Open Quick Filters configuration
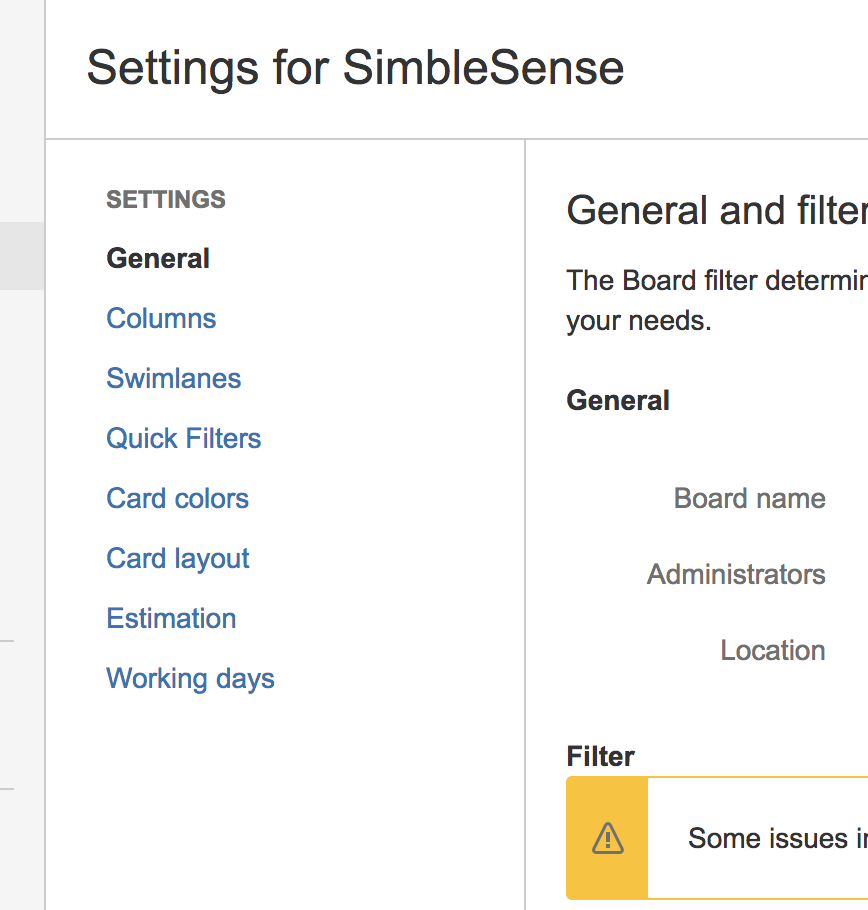Screen dimensions: 868x910 (x=184, y=439)
